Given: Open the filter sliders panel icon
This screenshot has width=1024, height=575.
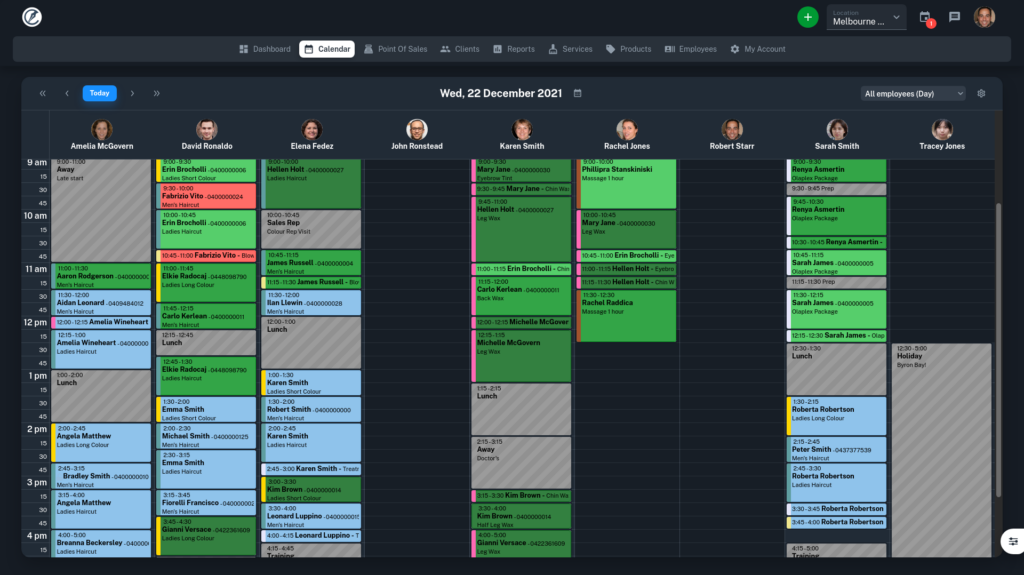Looking at the screenshot, I should coord(1012,541).
